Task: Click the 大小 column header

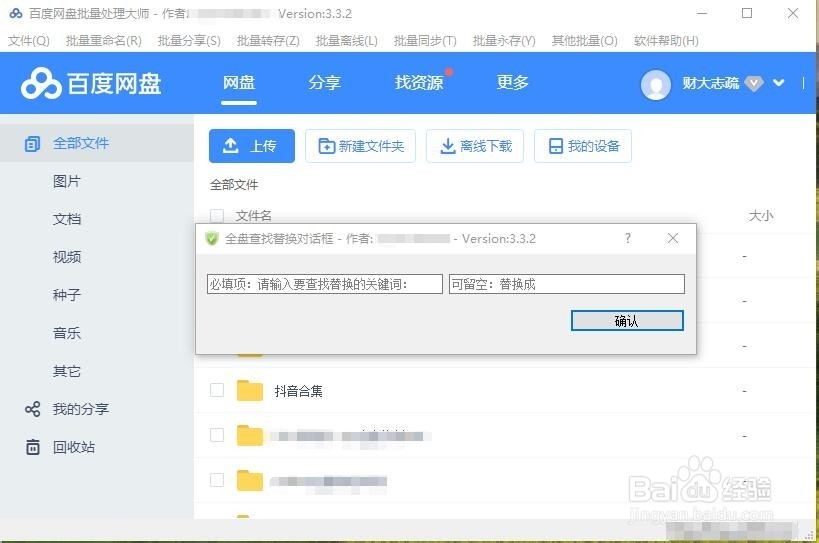Action: click(x=761, y=216)
